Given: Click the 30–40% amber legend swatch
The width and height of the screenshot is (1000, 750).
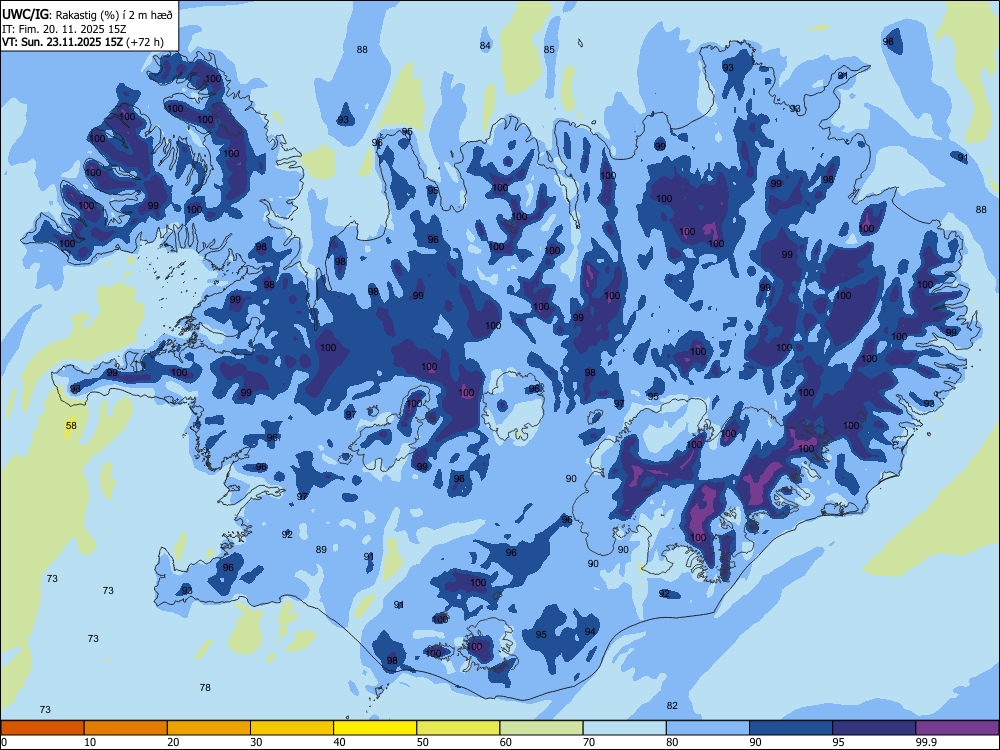Looking at the screenshot, I should pos(292,728).
